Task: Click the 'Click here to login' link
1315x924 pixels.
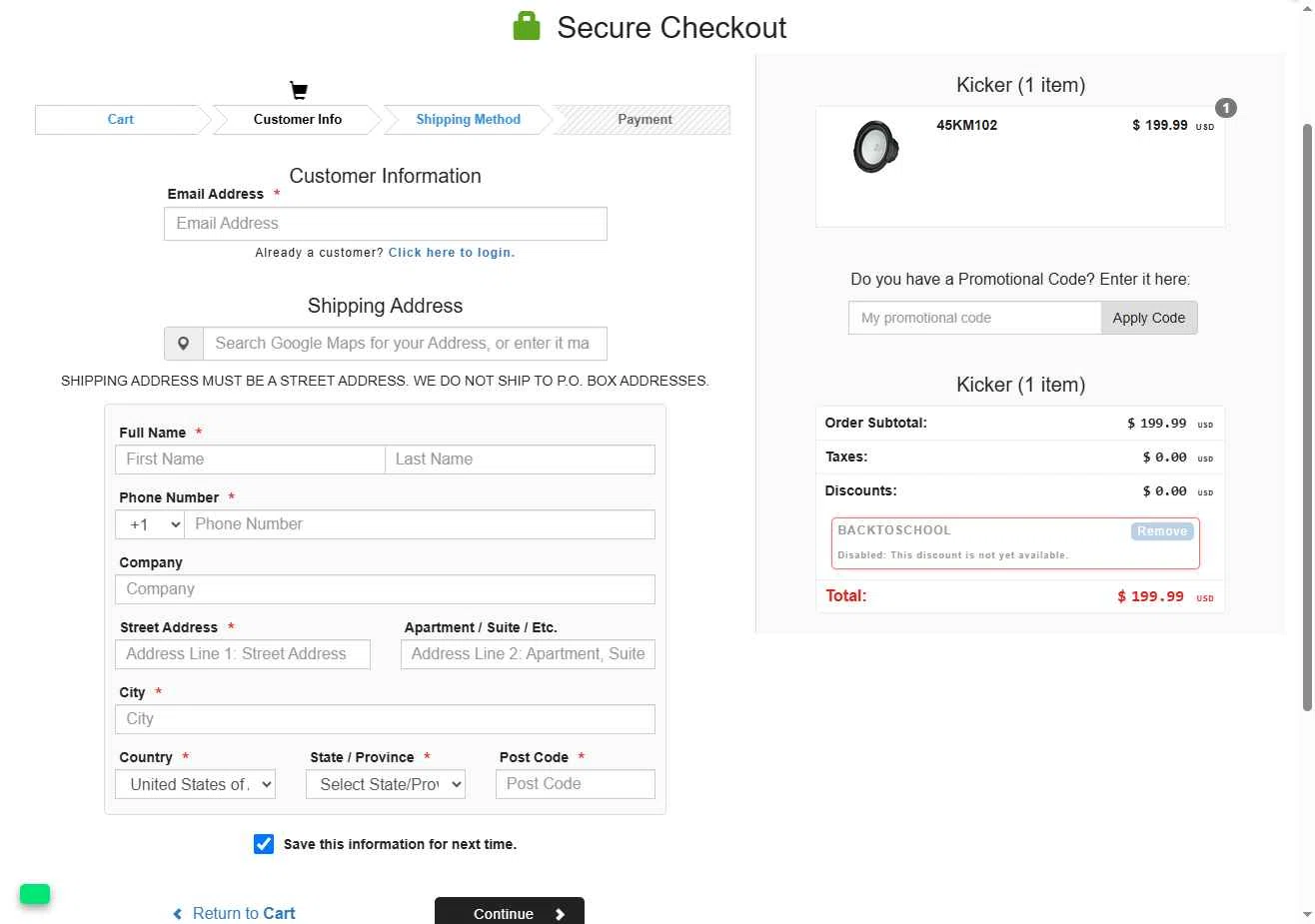Action: (452, 253)
